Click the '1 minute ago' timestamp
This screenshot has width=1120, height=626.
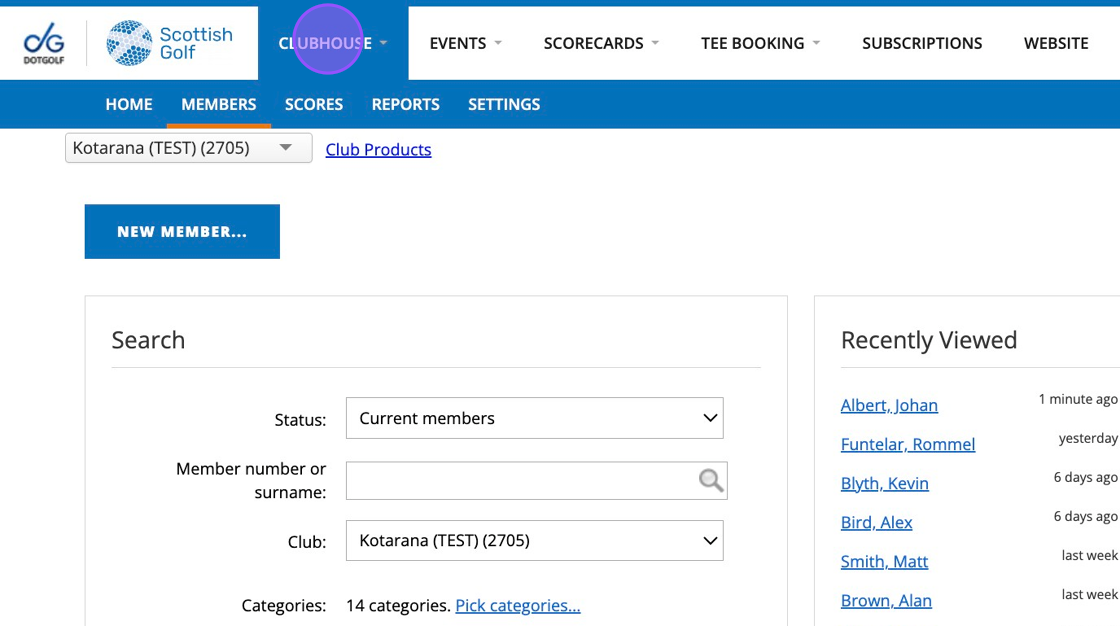[1078, 399]
